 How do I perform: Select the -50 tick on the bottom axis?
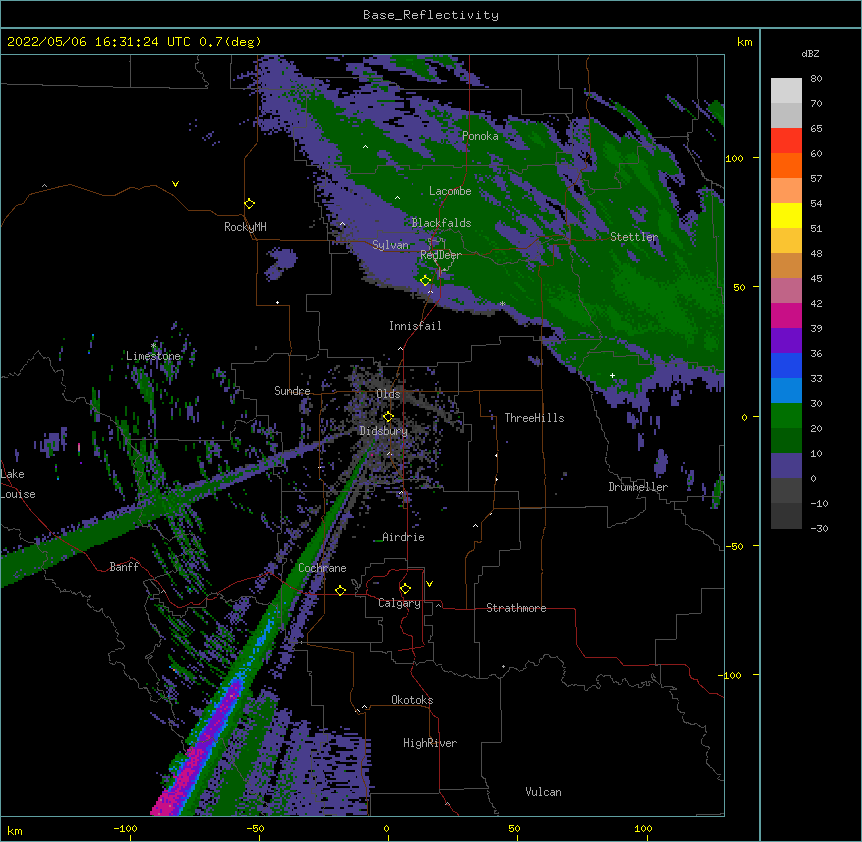click(255, 828)
